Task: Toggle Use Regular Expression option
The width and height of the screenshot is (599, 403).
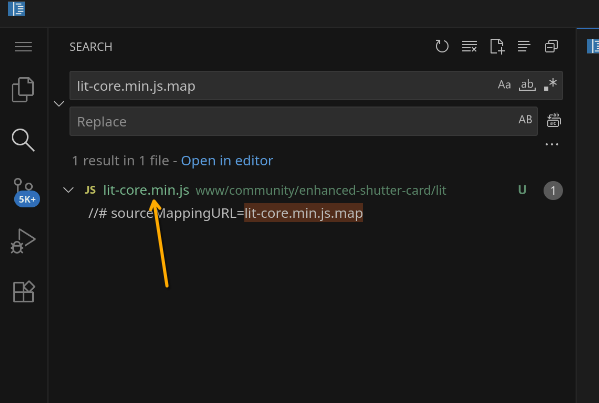Action: coord(550,85)
